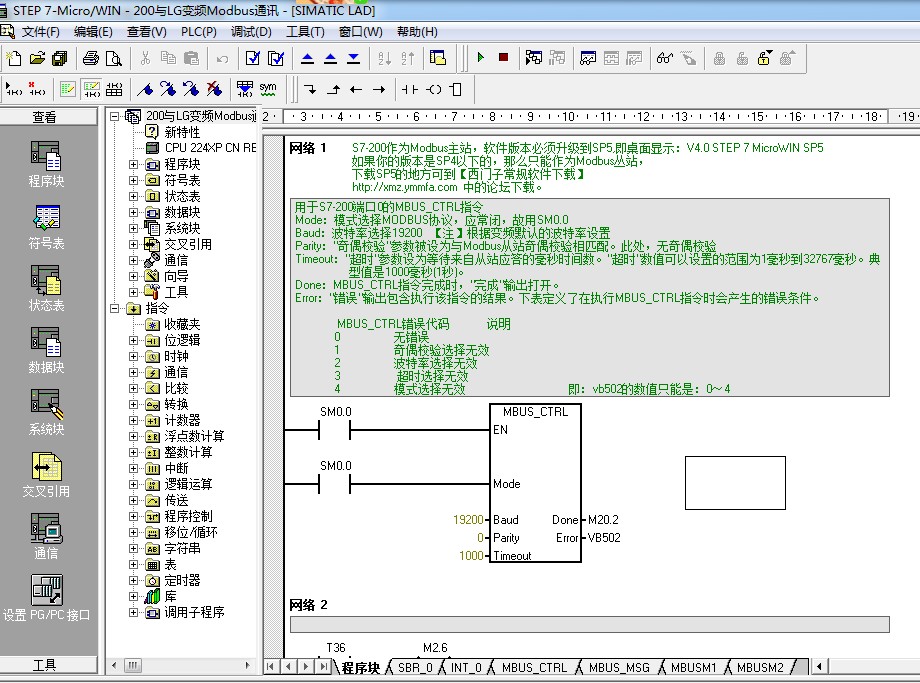Image resolution: width=920 pixels, height=683 pixels.
Task: Insert a normally open contact element
Action: (411, 89)
